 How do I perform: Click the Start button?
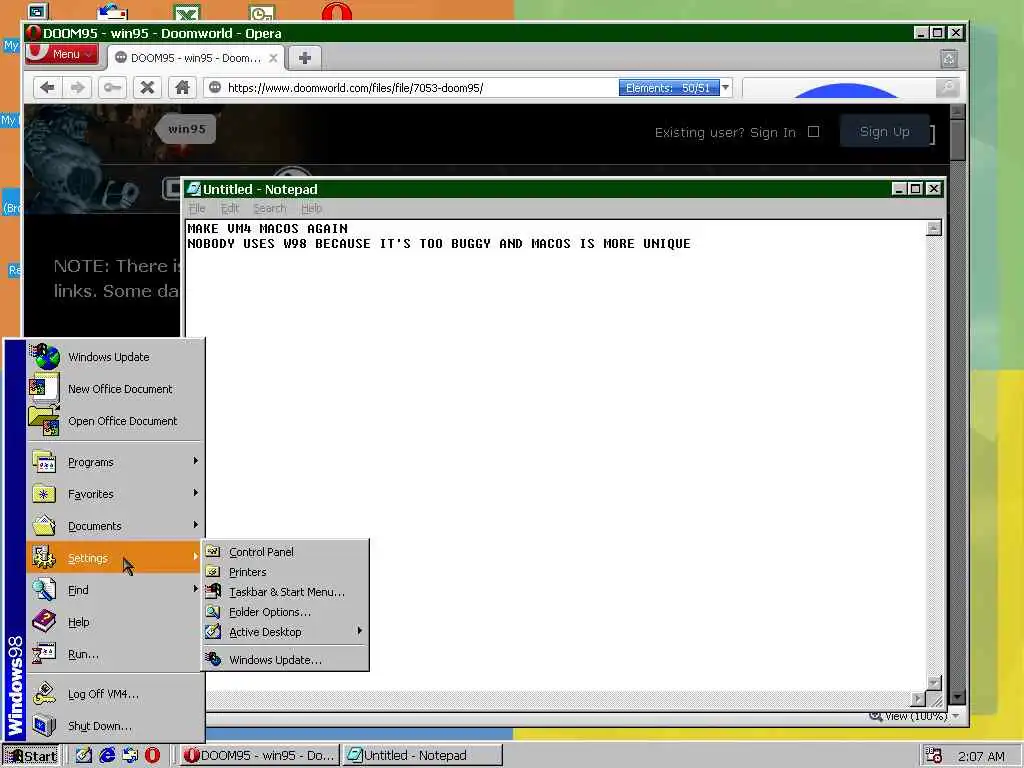[x=31, y=756]
